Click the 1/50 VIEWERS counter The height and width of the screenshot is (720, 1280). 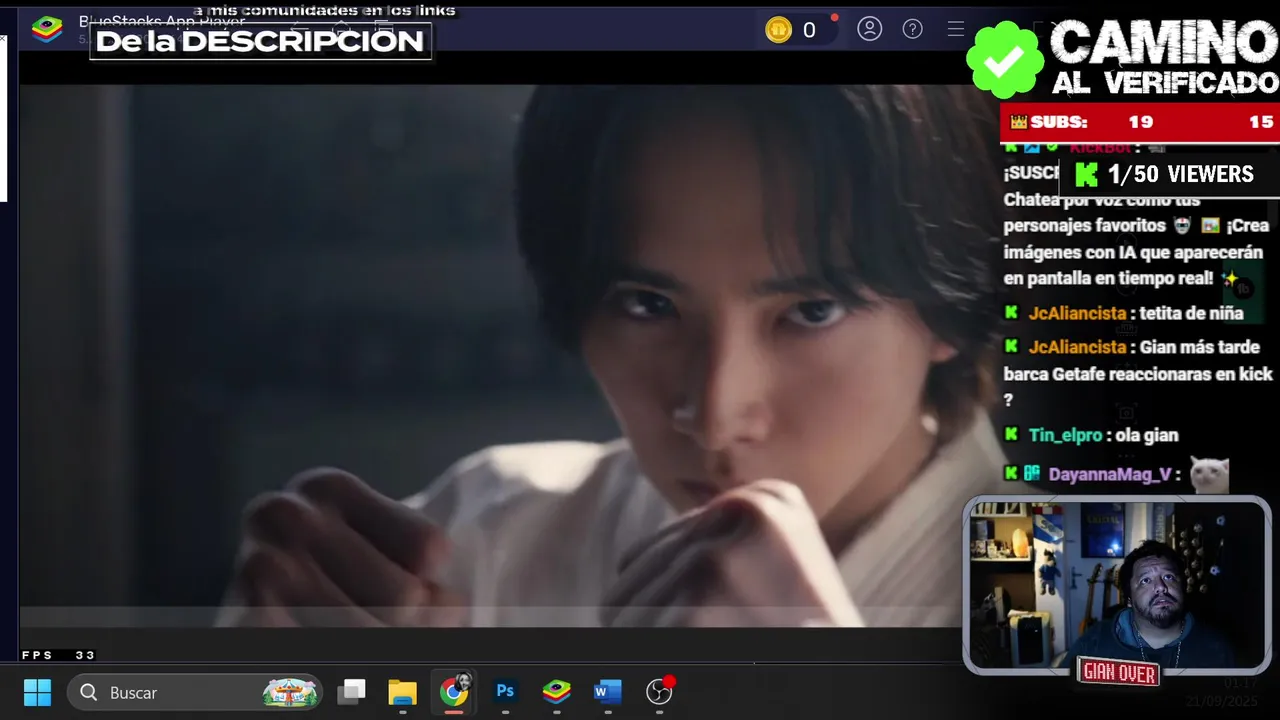(x=1181, y=174)
